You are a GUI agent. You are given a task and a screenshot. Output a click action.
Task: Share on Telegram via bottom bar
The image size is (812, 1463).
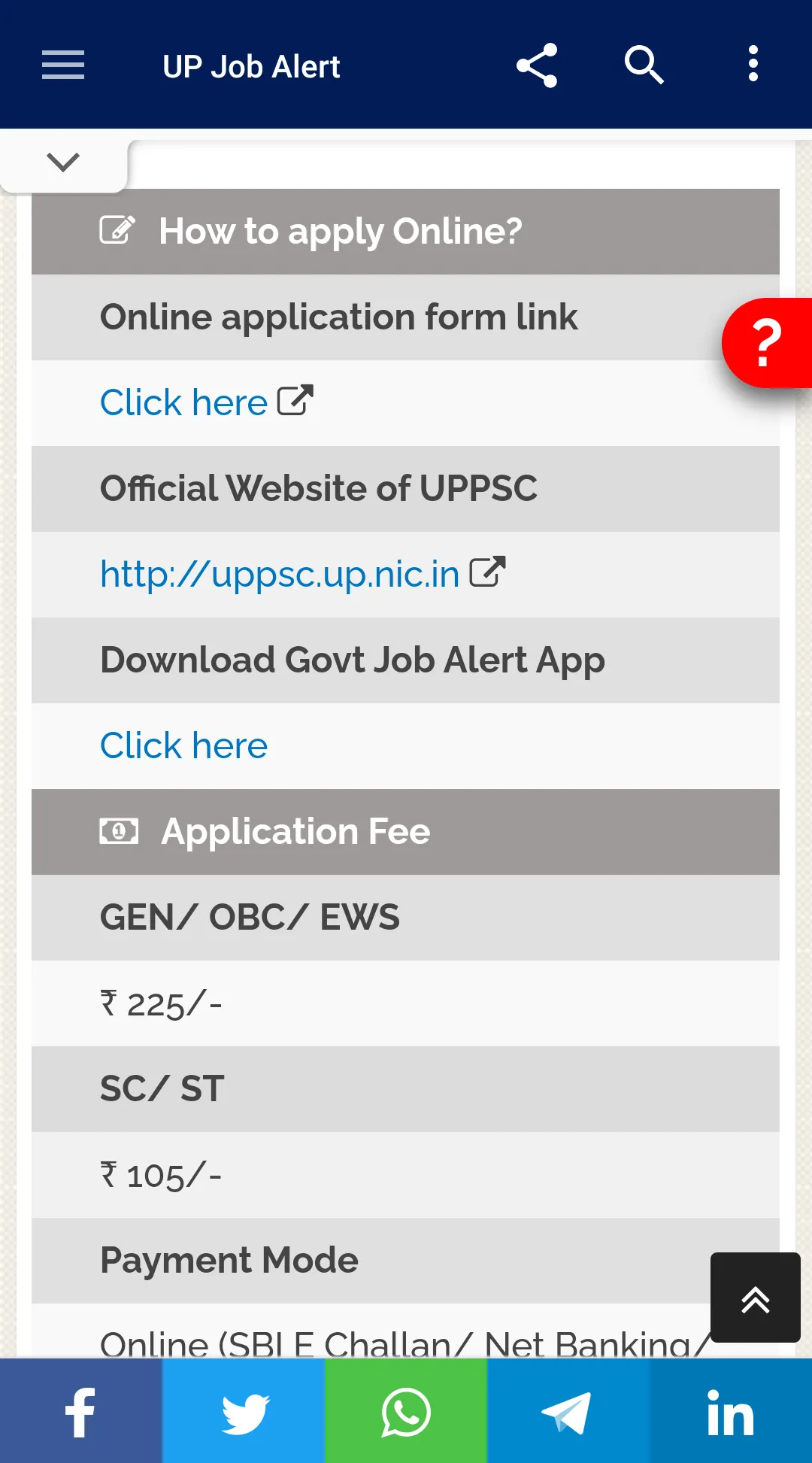click(x=568, y=1411)
